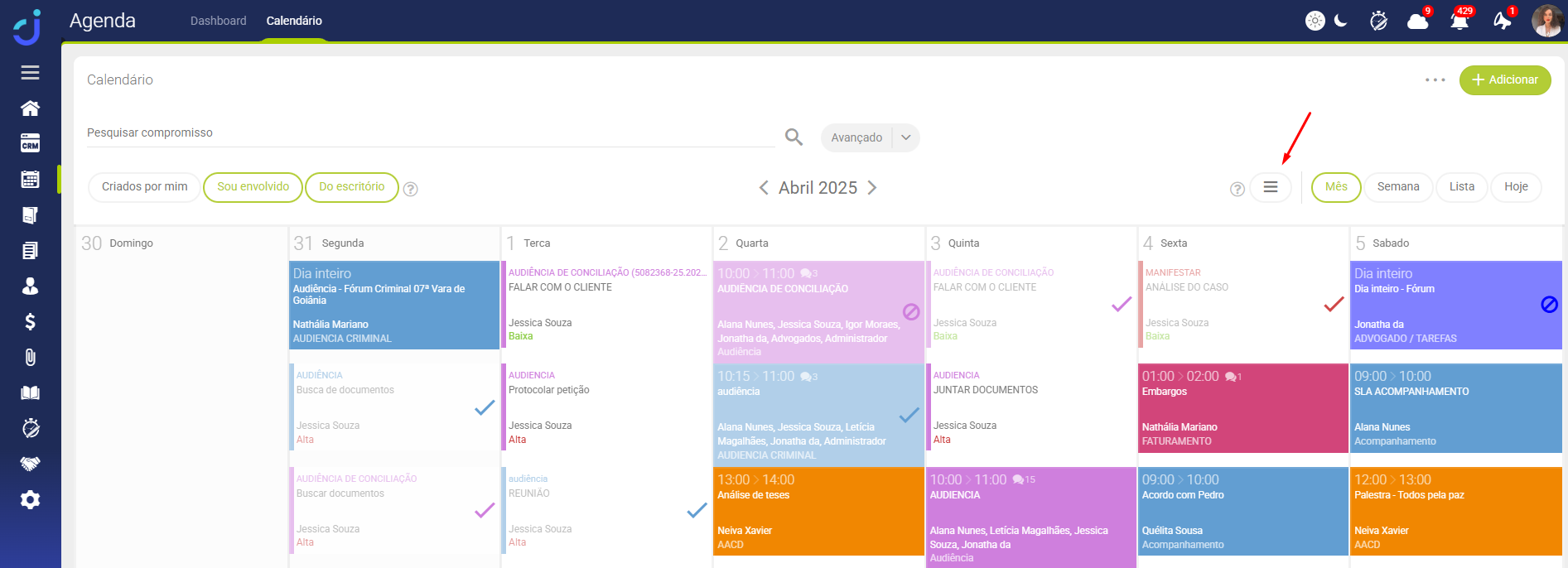The height and width of the screenshot is (568, 1568).
Task: Toggle the 'Criados por mim' filter
Action: coord(144,187)
